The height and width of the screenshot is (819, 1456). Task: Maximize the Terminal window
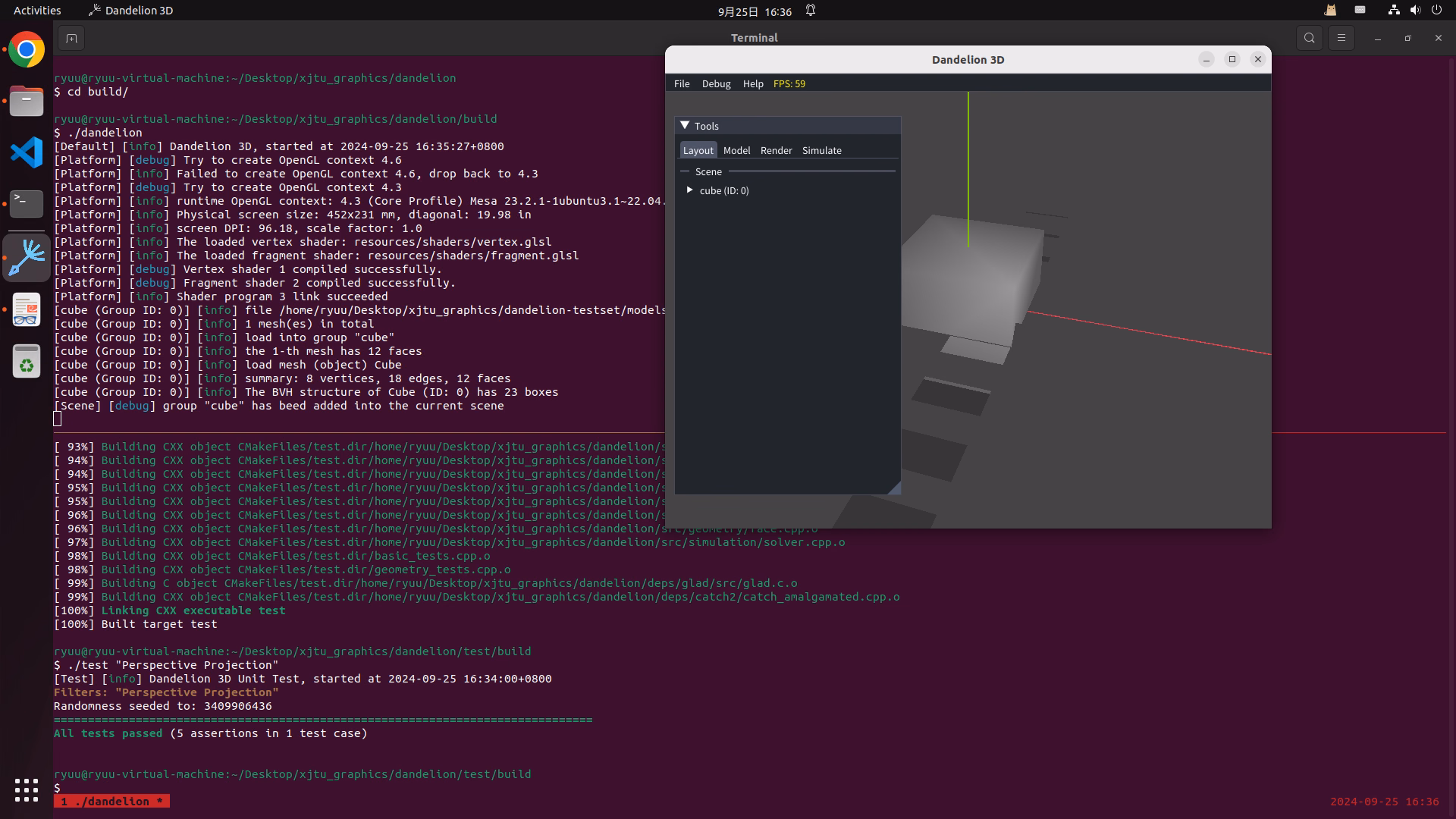1408,38
